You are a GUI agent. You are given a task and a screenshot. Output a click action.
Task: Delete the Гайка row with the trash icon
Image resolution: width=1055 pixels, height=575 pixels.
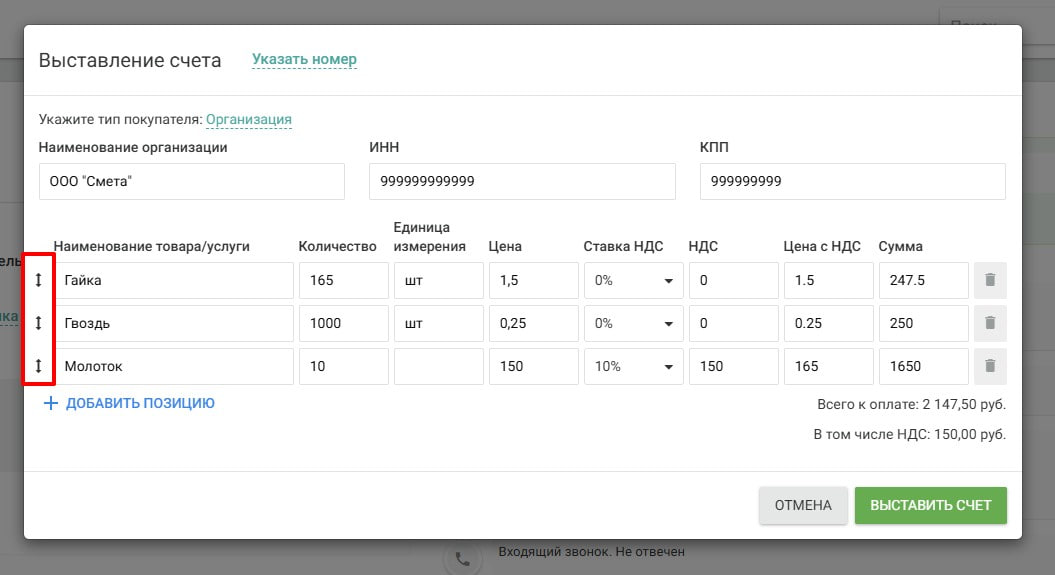(x=990, y=280)
